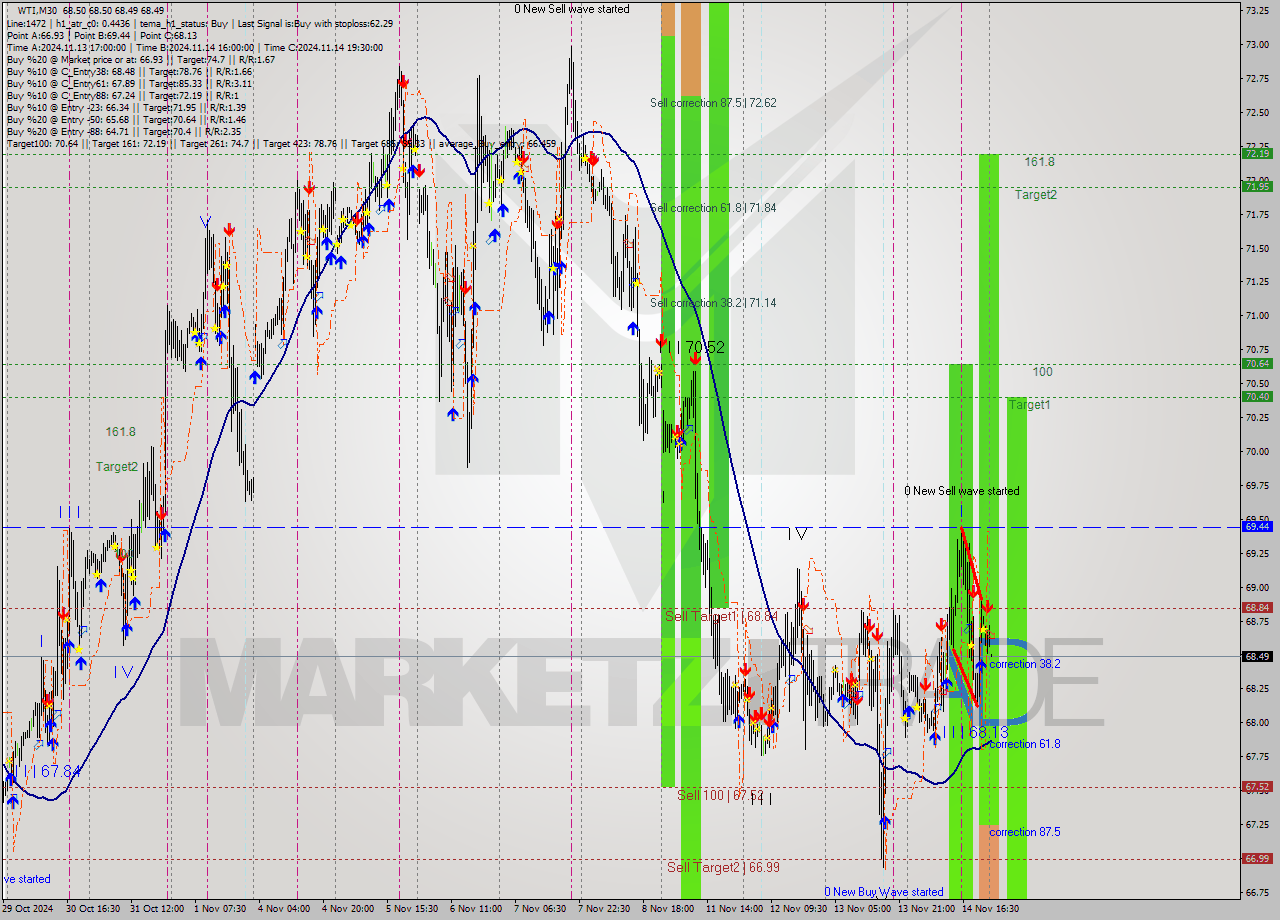Click the 'Target2' label on left side
Viewport: 1280px width, 920px height.
point(117,467)
